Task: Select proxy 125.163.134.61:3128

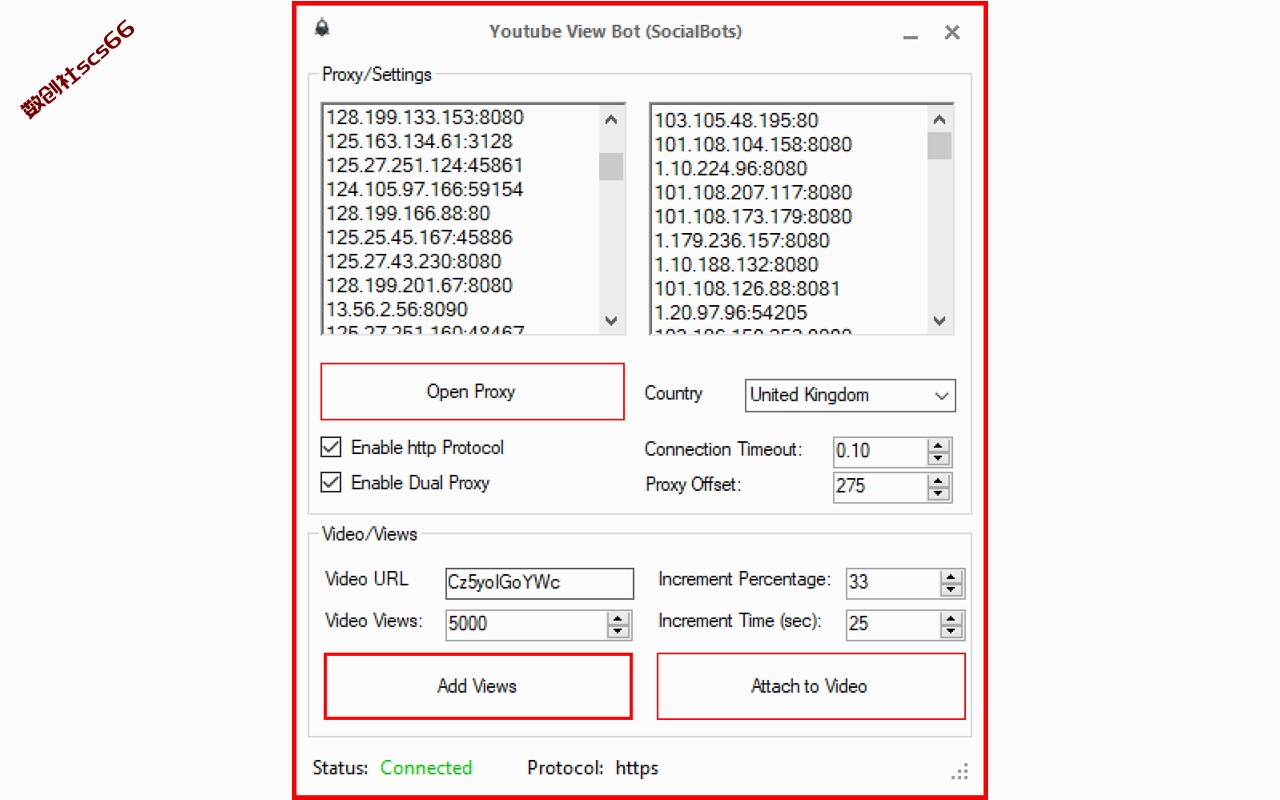Action: click(x=419, y=141)
